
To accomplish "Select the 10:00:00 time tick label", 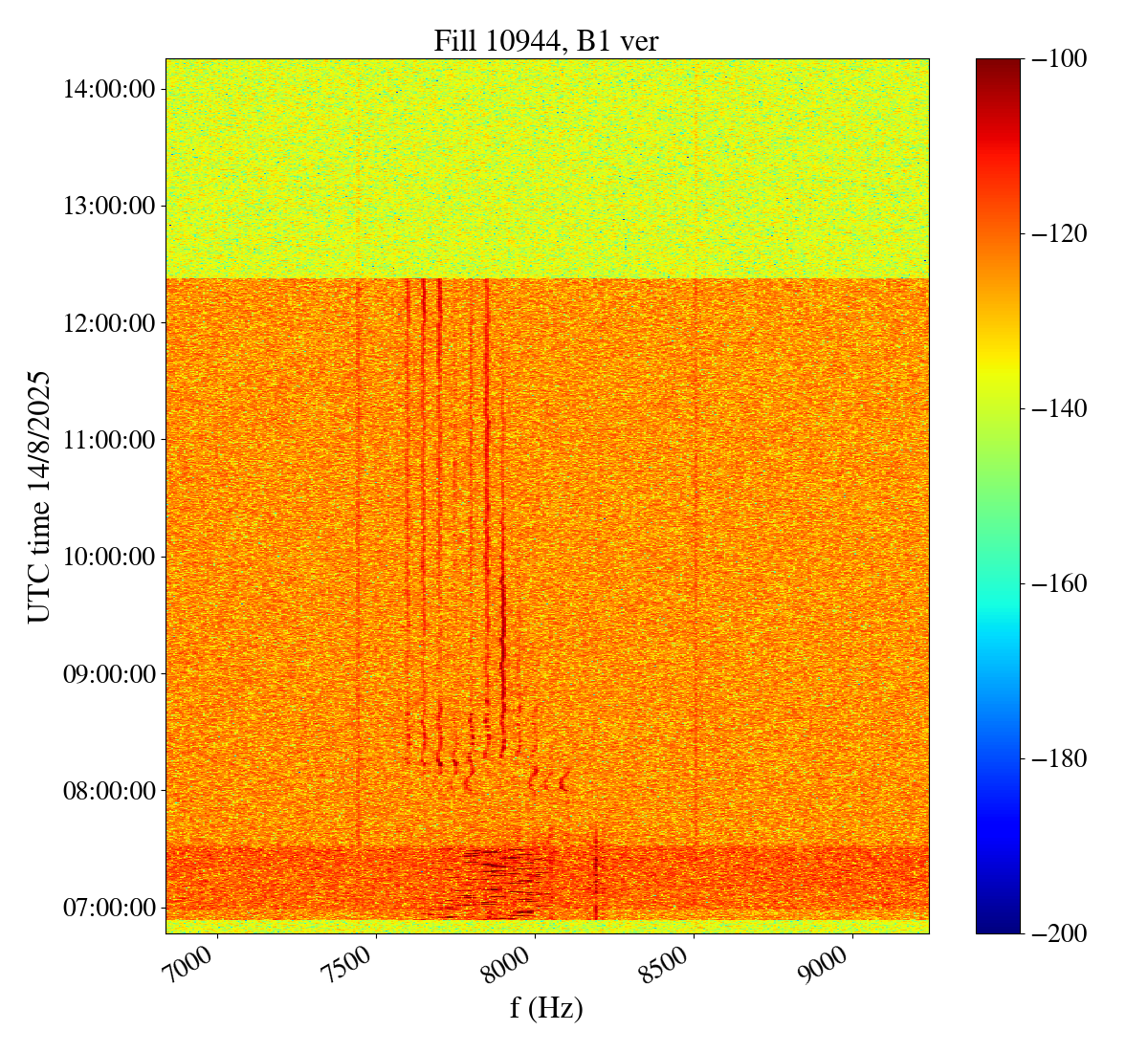I will pos(108,557).
